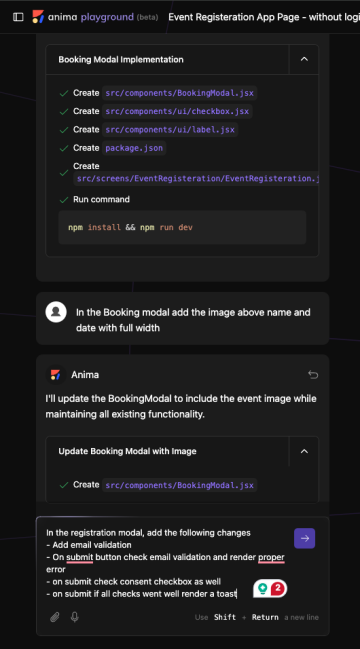Collapse the Booking Modal Implementation section

click(x=304, y=59)
